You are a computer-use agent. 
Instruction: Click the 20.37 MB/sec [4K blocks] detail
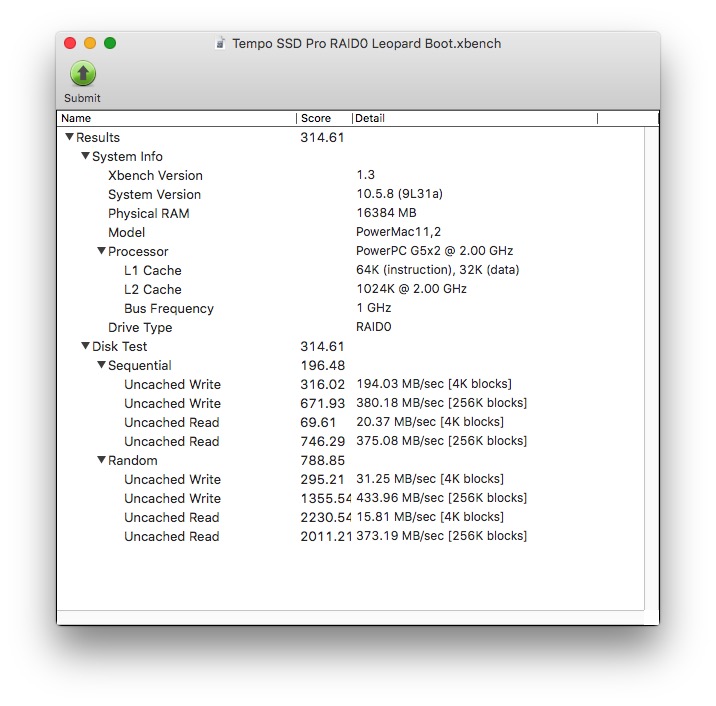point(430,421)
